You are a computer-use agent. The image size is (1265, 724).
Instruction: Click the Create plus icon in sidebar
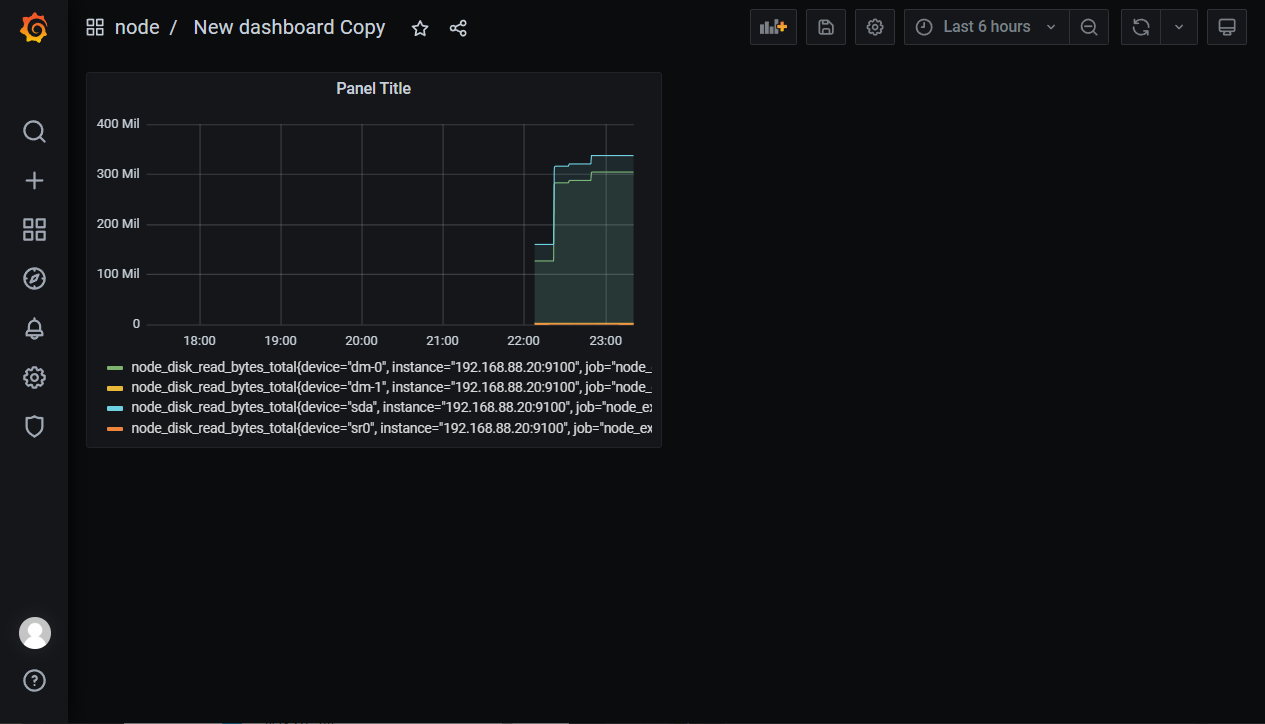pos(34,181)
